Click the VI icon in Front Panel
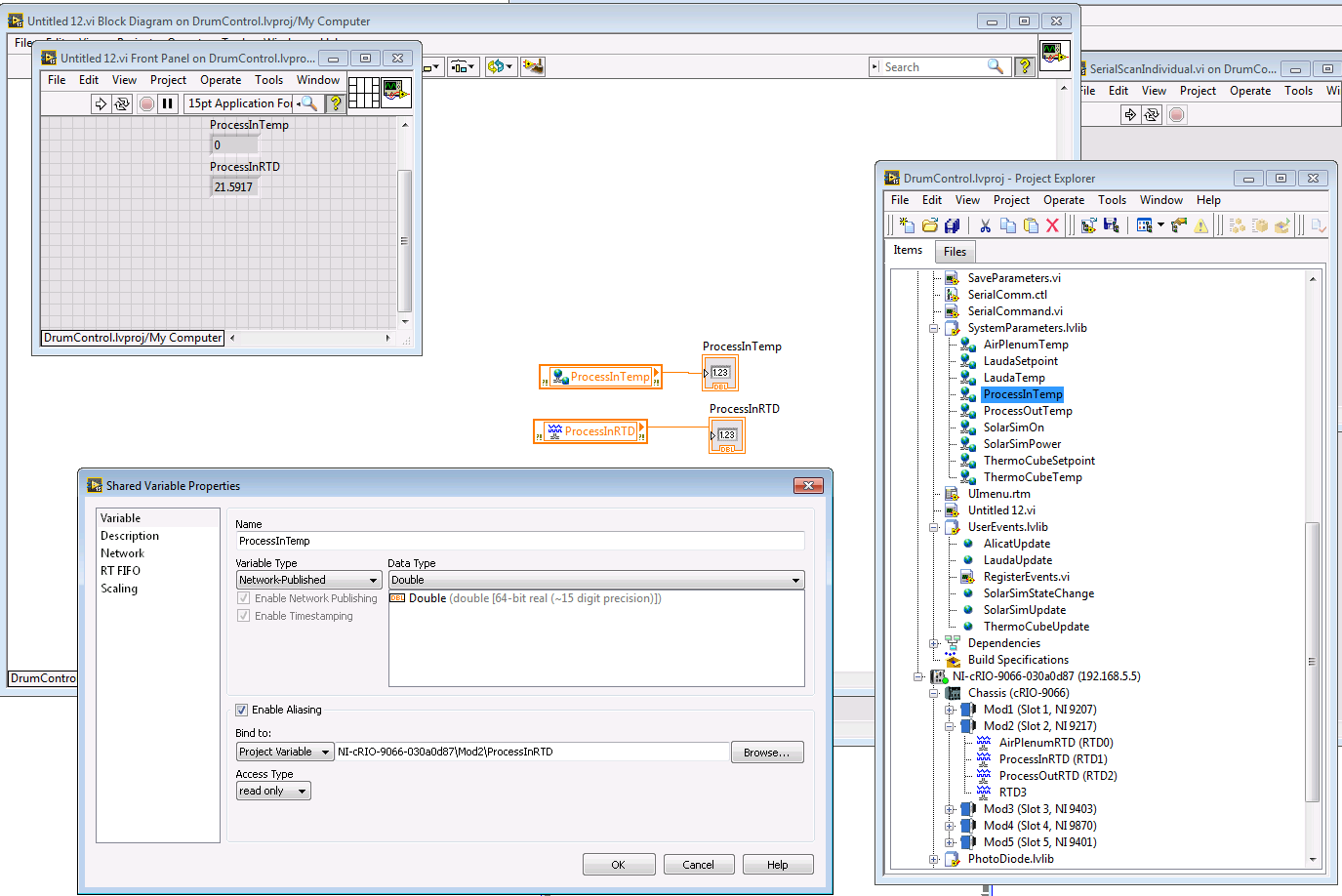 (396, 93)
